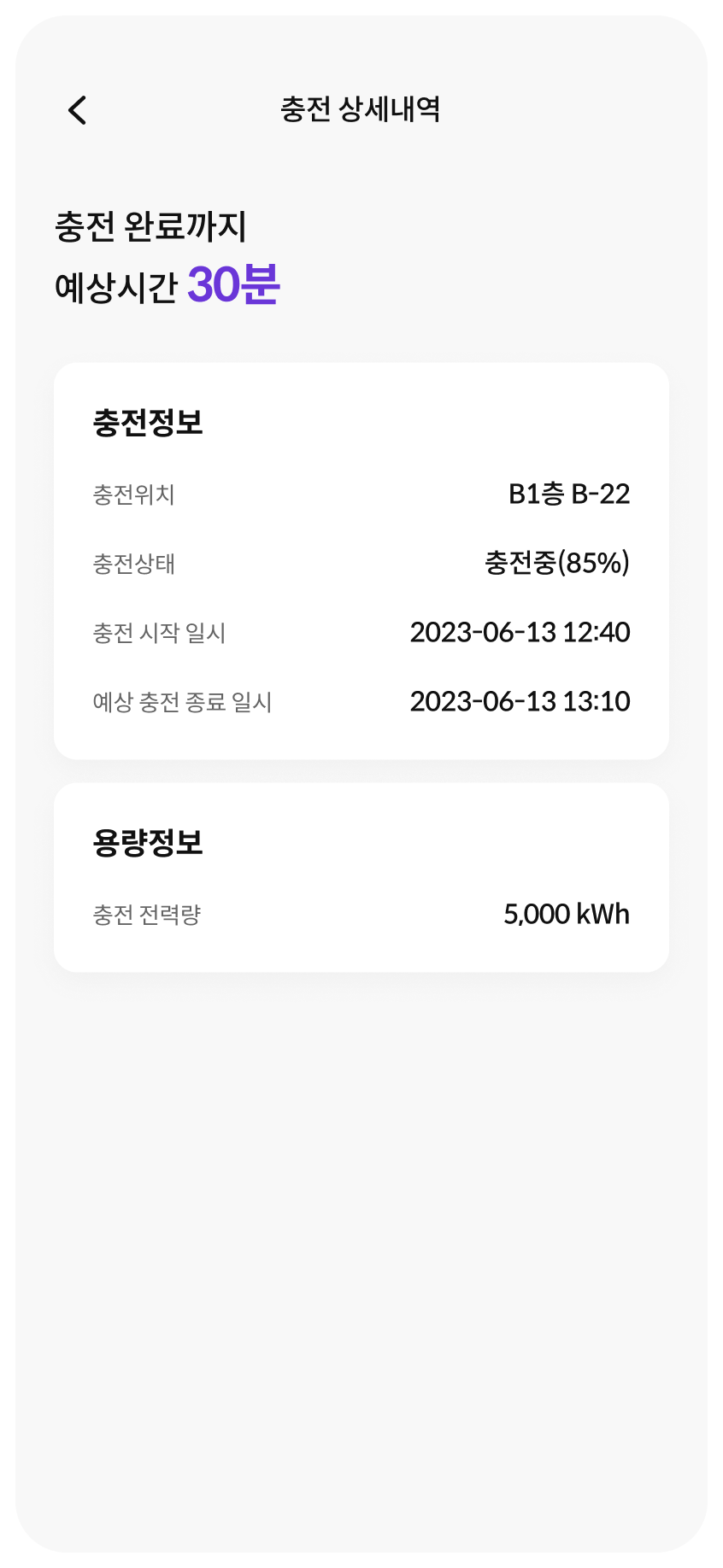Tap the 충전중(85%) status value
723x1568 pixels.
coord(557,563)
